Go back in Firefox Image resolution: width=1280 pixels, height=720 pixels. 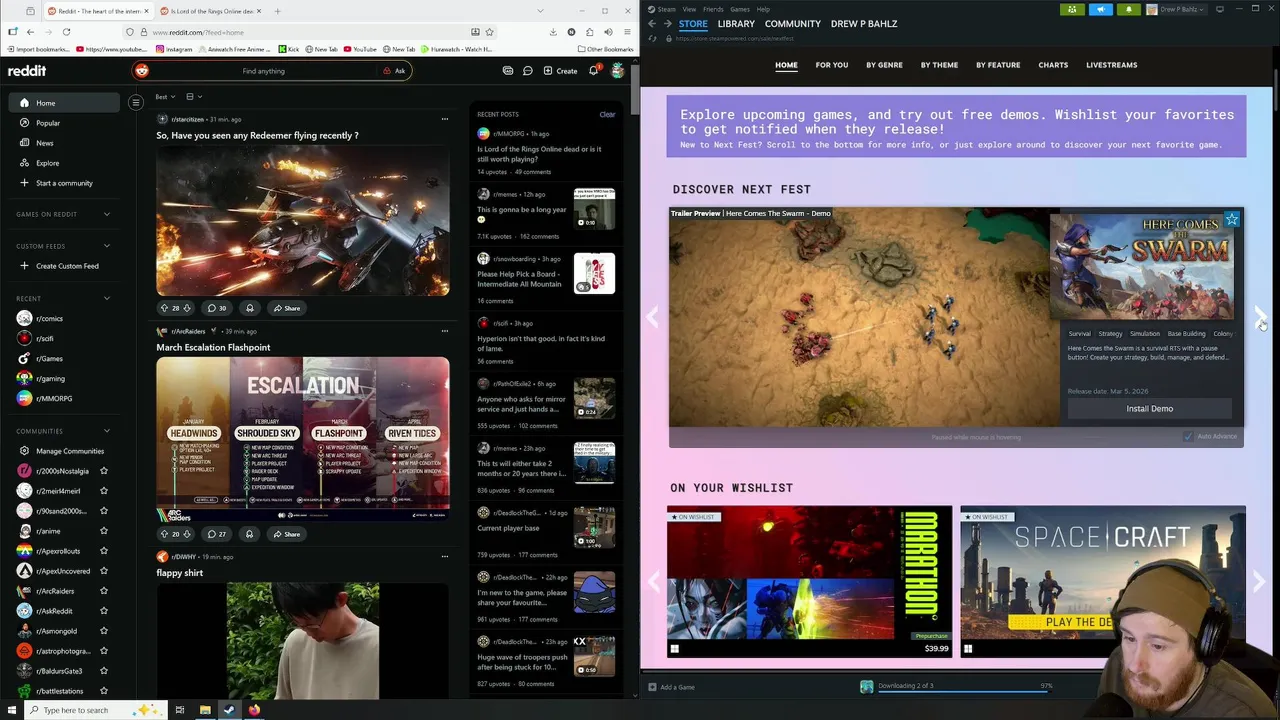(30, 32)
